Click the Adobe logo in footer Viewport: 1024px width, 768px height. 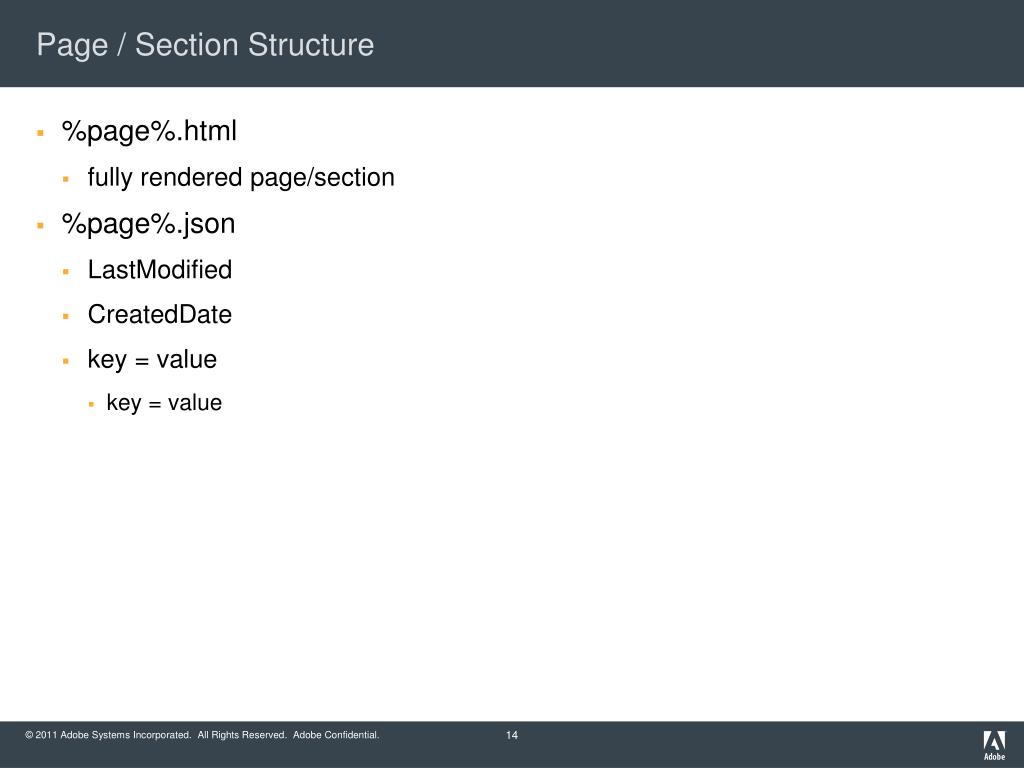tap(994, 745)
